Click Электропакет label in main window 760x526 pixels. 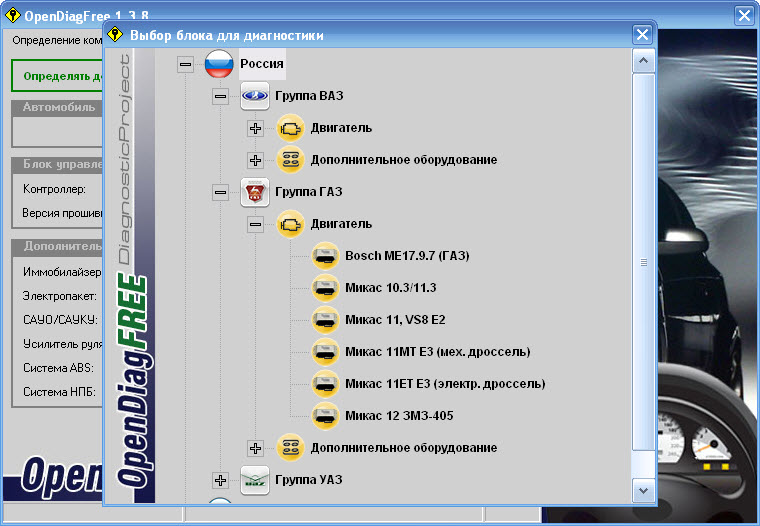(x=60, y=296)
